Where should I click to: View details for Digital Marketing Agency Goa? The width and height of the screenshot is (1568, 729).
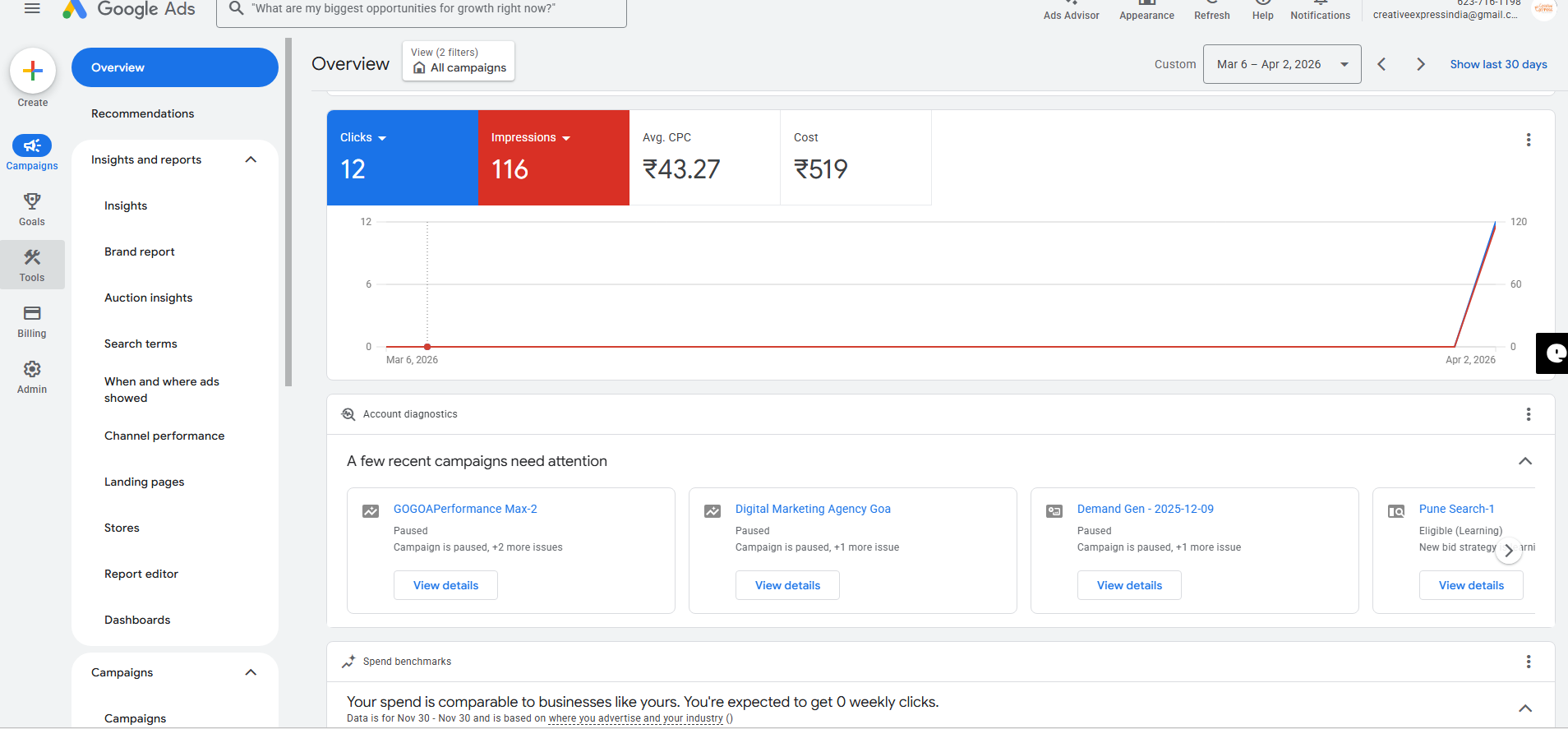(x=787, y=585)
